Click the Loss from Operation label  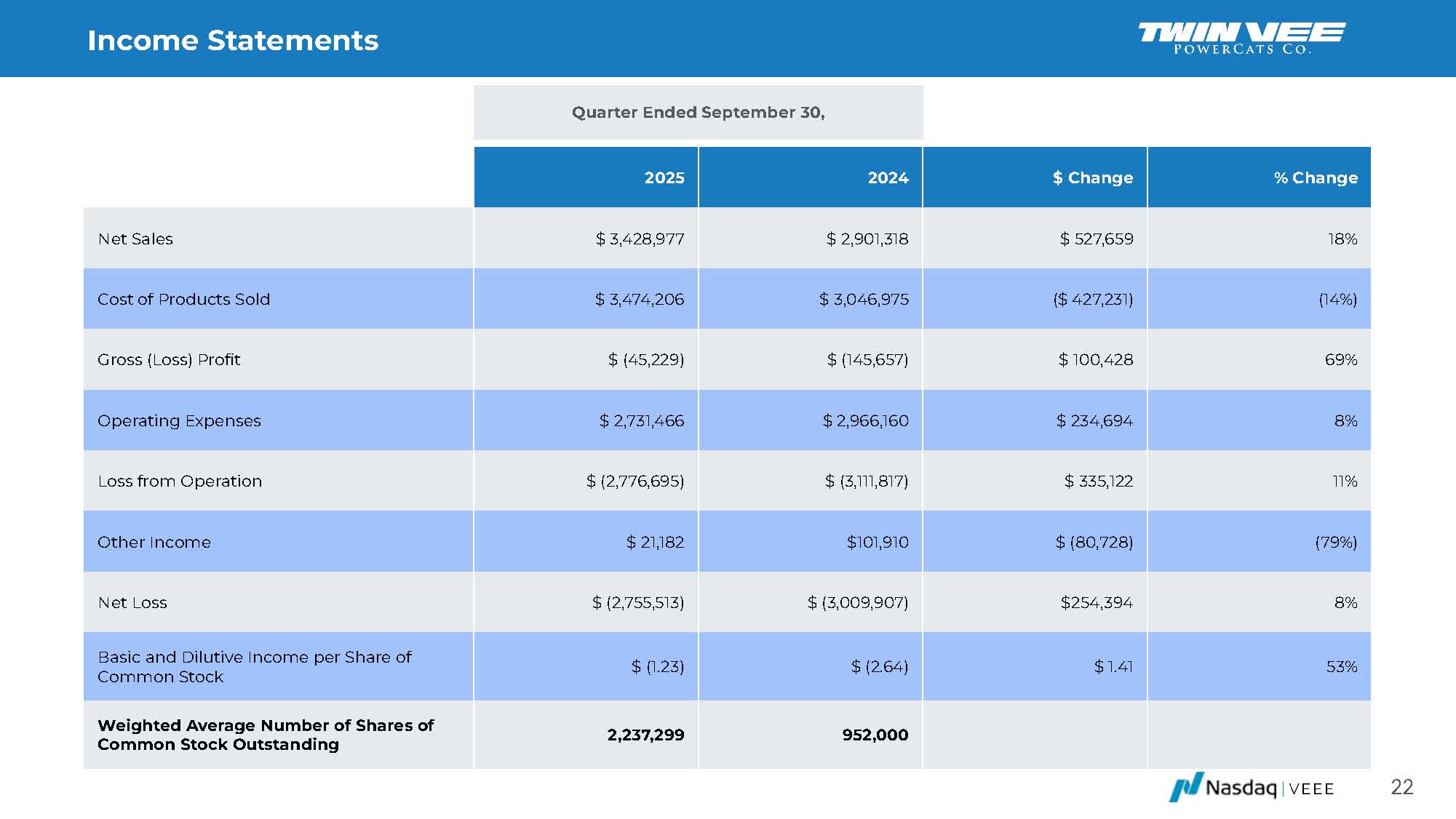(x=180, y=482)
